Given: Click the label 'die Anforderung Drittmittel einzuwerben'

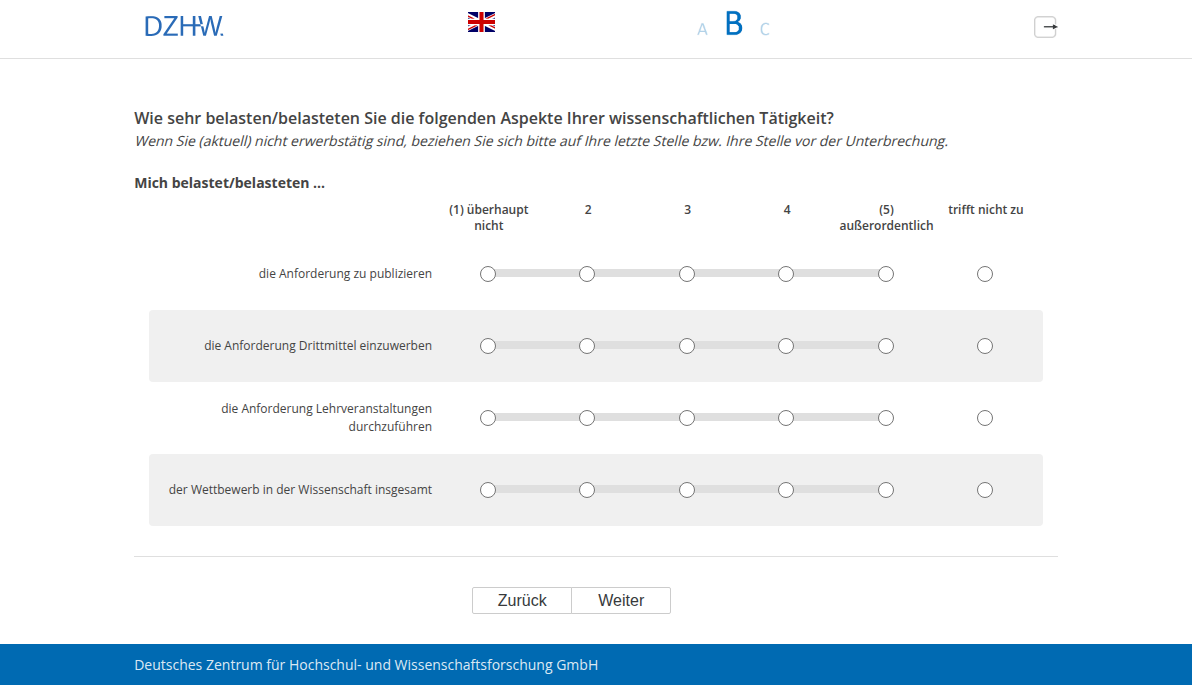Looking at the screenshot, I should point(318,346).
